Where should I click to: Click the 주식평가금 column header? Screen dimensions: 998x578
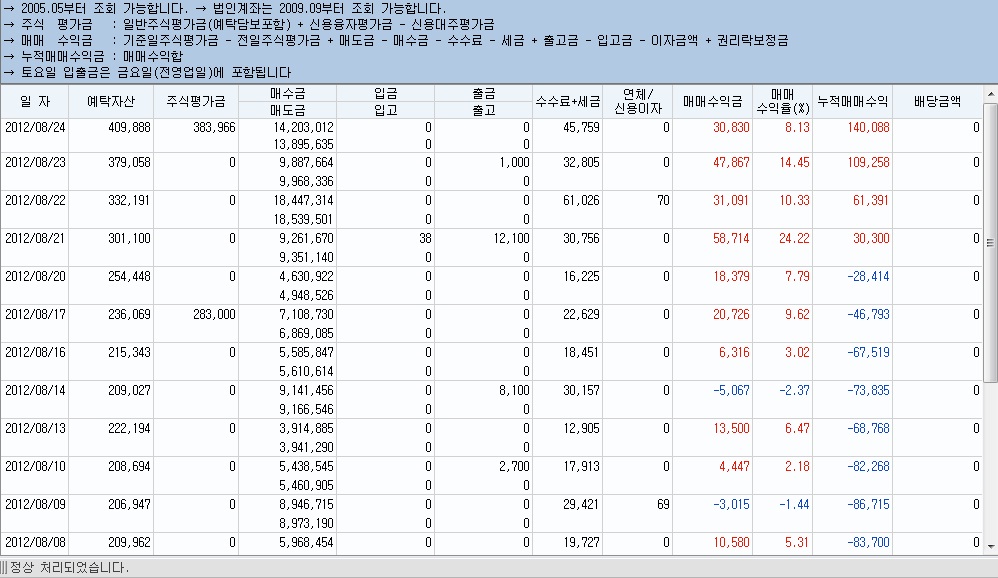point(197,101)
